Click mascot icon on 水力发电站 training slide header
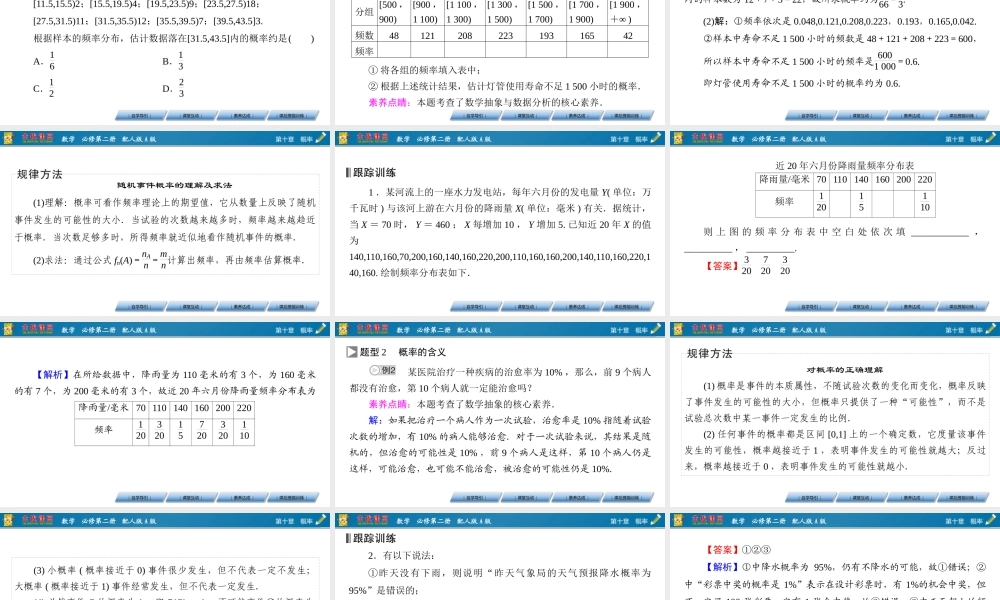 [x=343, y=138]
